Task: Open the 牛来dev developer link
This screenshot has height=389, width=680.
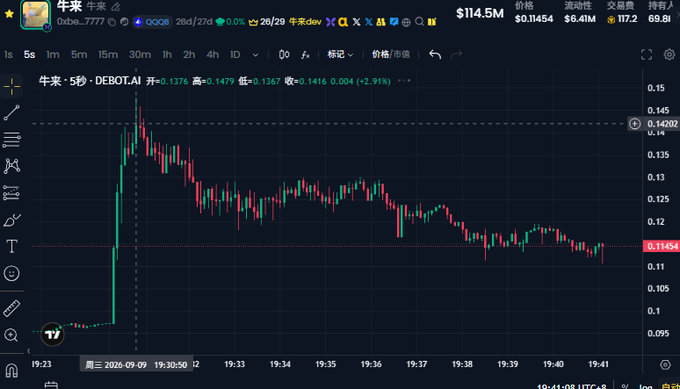Action: (x=305, y=22)
